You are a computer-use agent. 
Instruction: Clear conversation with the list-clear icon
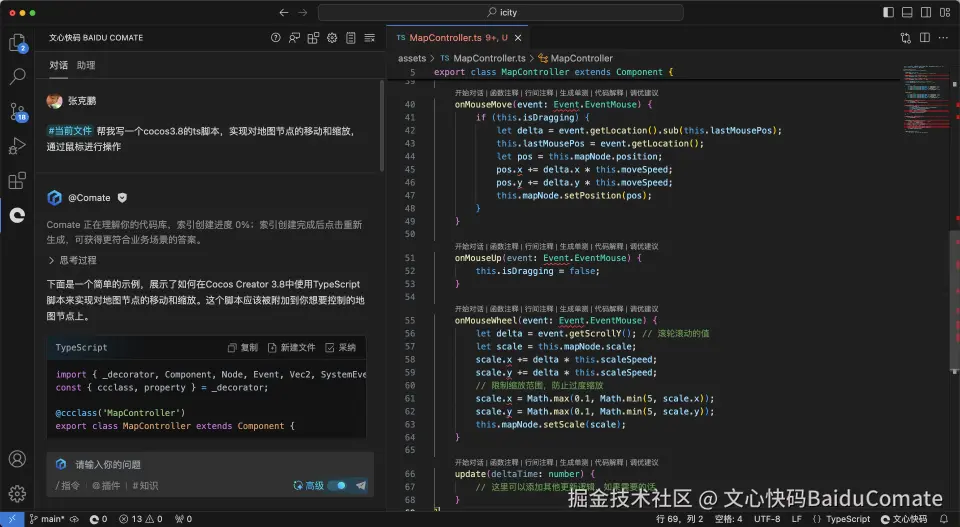(369, 38)
